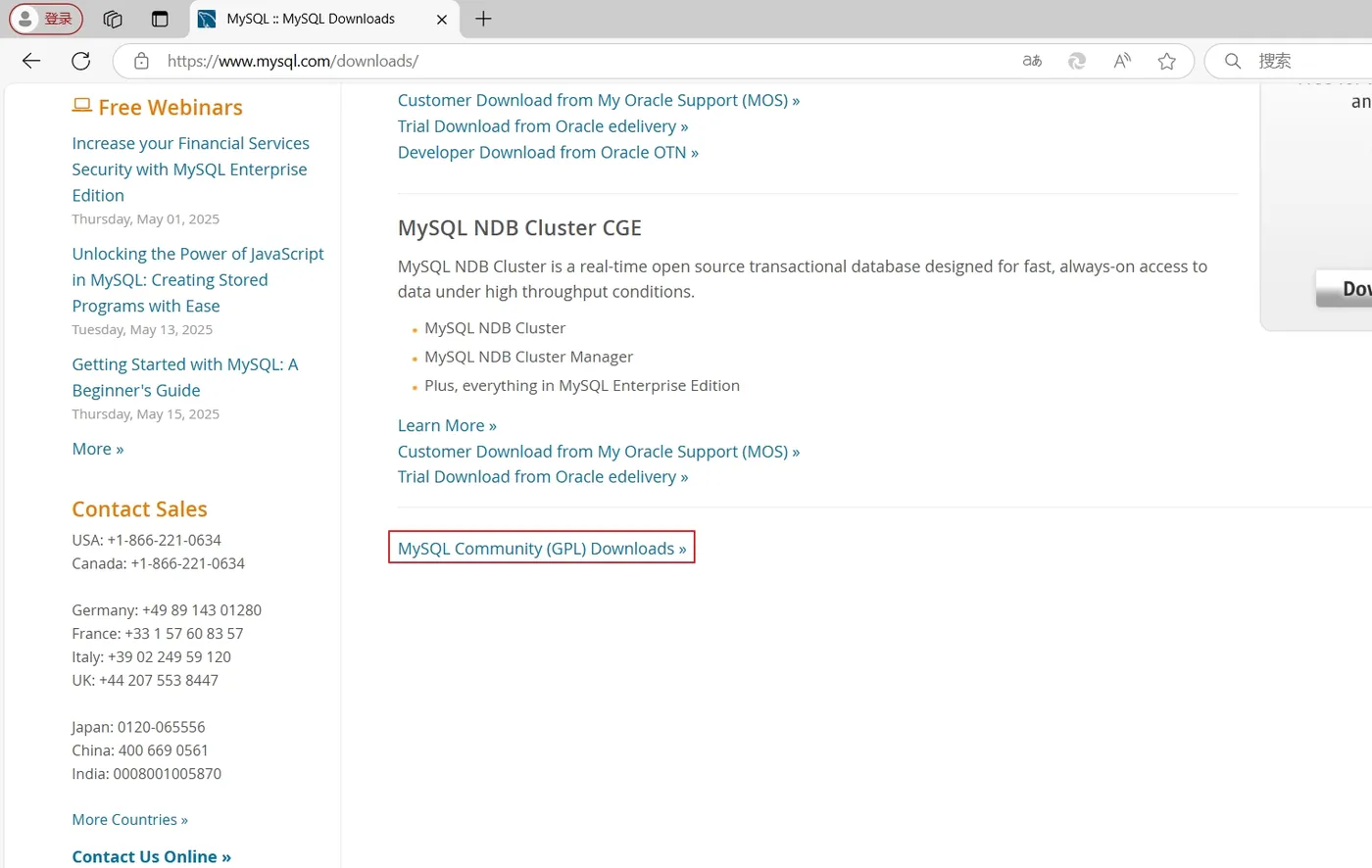The height and width of the screenshot is (868, 1372).
Task: Toggle the vertical tabs icon
Action: (160, 19)
